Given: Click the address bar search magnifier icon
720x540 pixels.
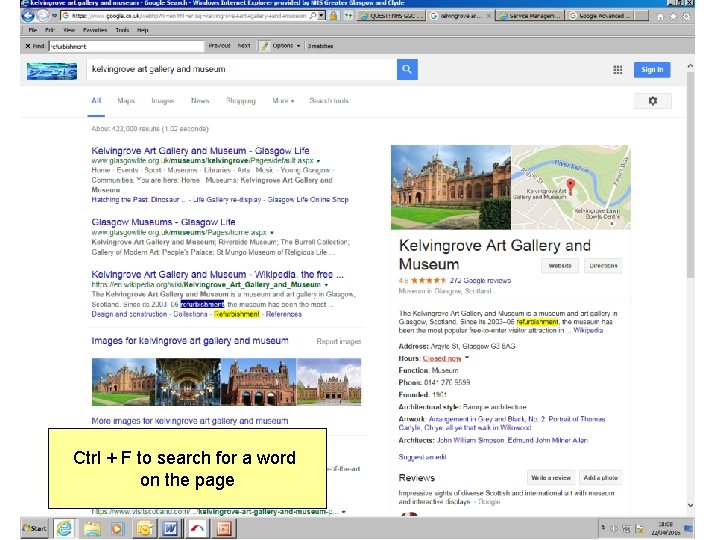Looking at the screenshot, I should 313,16.
